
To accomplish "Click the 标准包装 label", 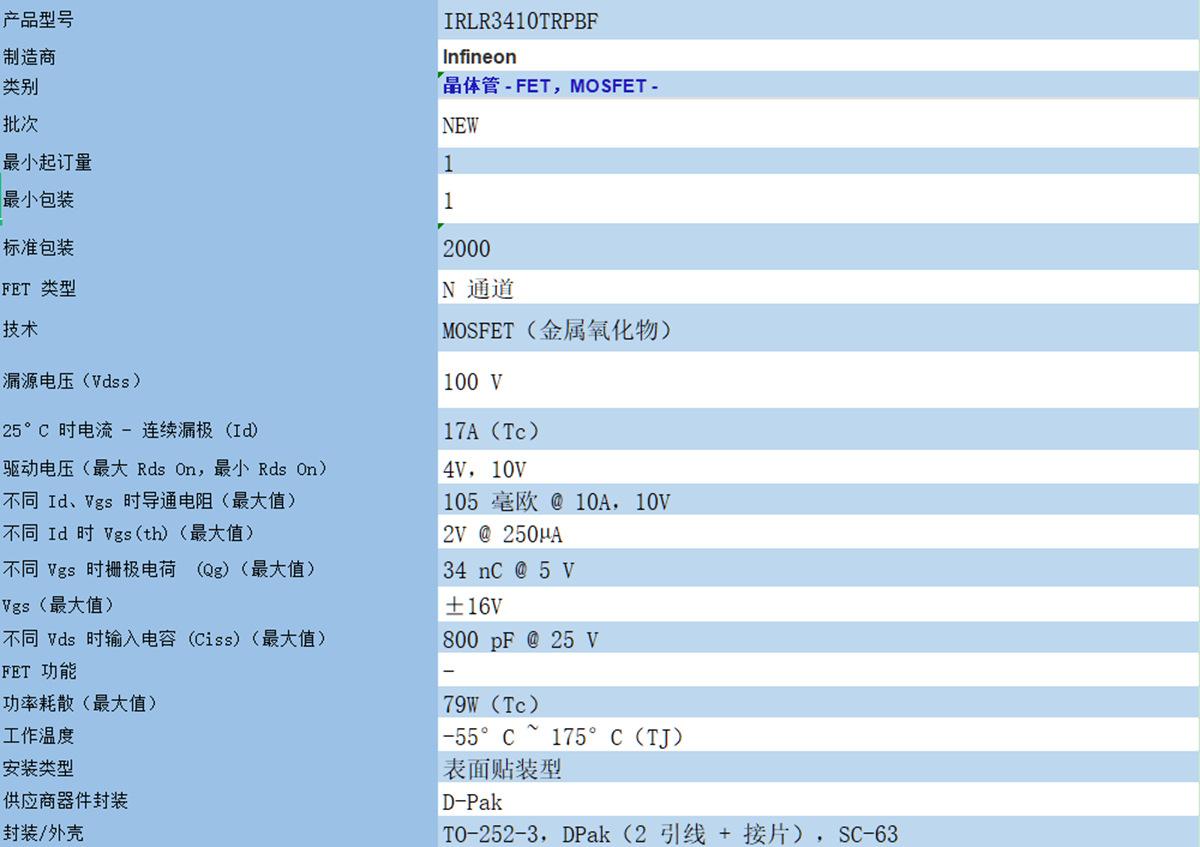I will [38, 248].
